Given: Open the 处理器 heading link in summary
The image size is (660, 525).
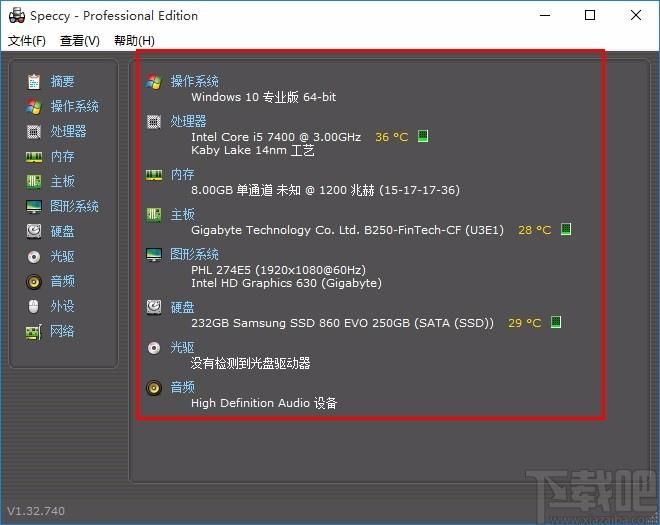Looking at the screenshot, I should [x=188, y=121].
